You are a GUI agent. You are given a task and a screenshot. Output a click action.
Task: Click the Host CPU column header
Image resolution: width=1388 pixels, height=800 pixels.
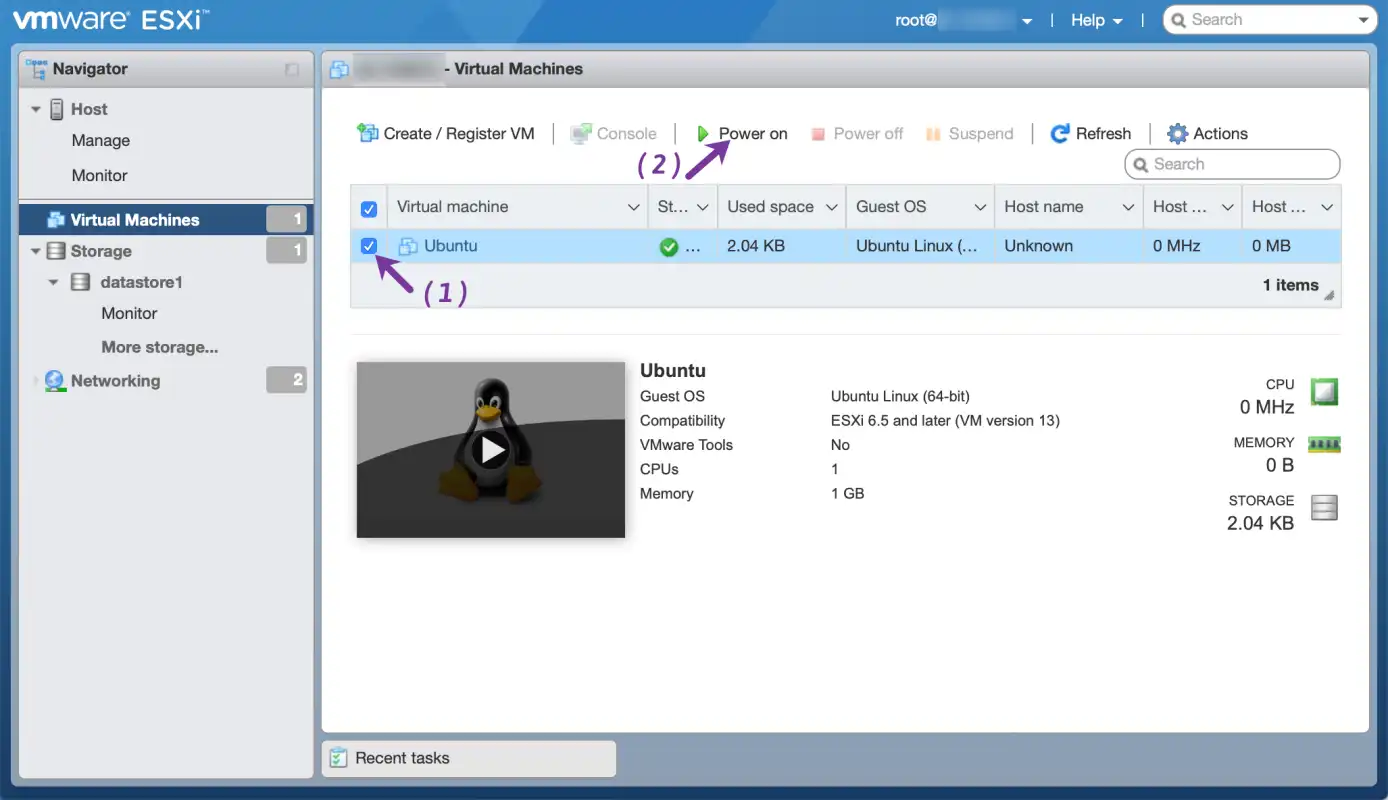pos(1192,207)
